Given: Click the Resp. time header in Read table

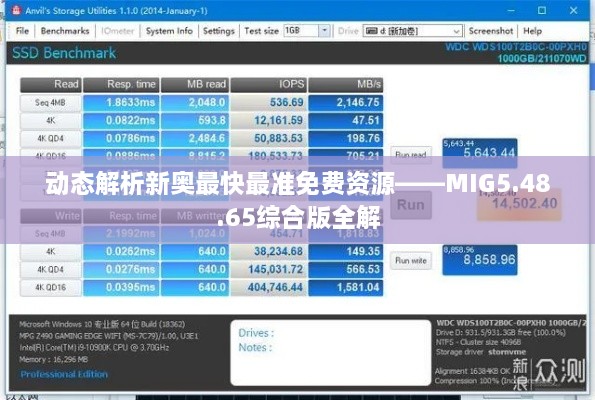Looking at the screenshot, I should (x=121, y=85).
